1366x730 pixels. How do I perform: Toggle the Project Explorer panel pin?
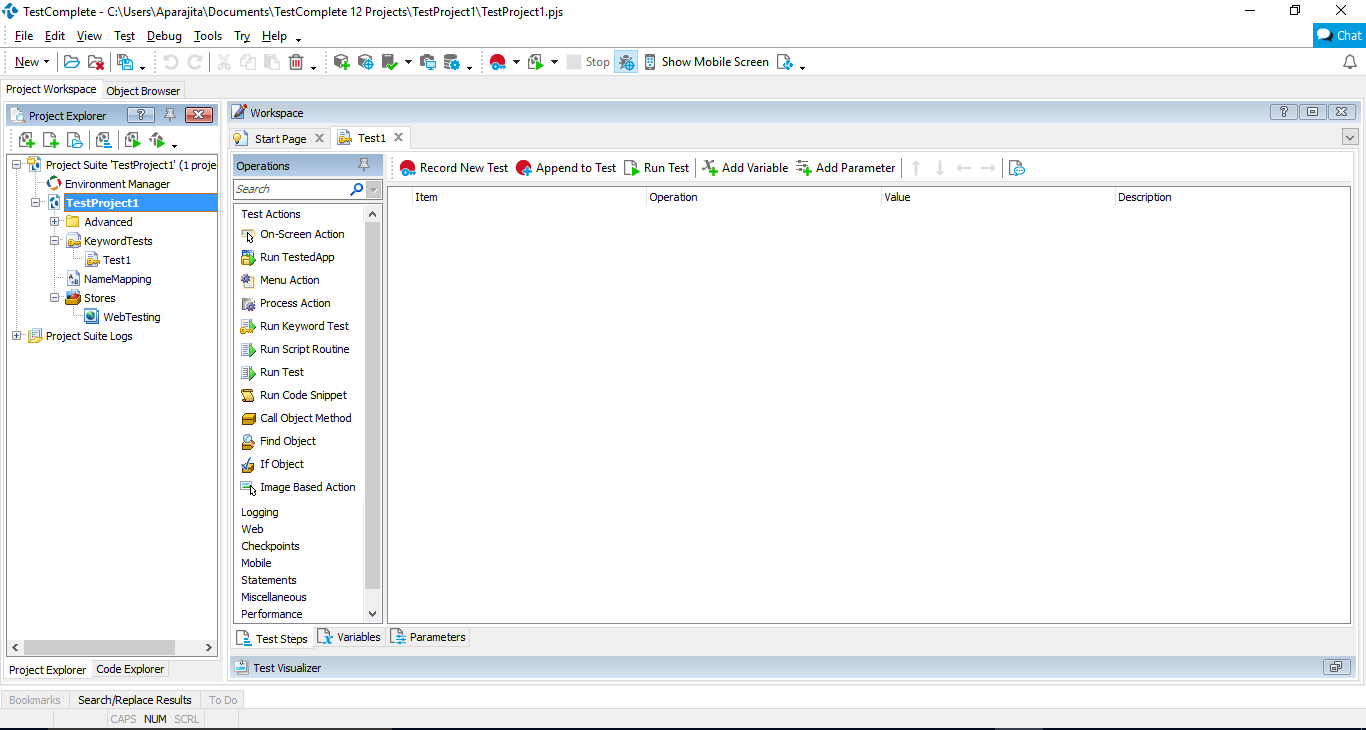(x=170, y=115)
